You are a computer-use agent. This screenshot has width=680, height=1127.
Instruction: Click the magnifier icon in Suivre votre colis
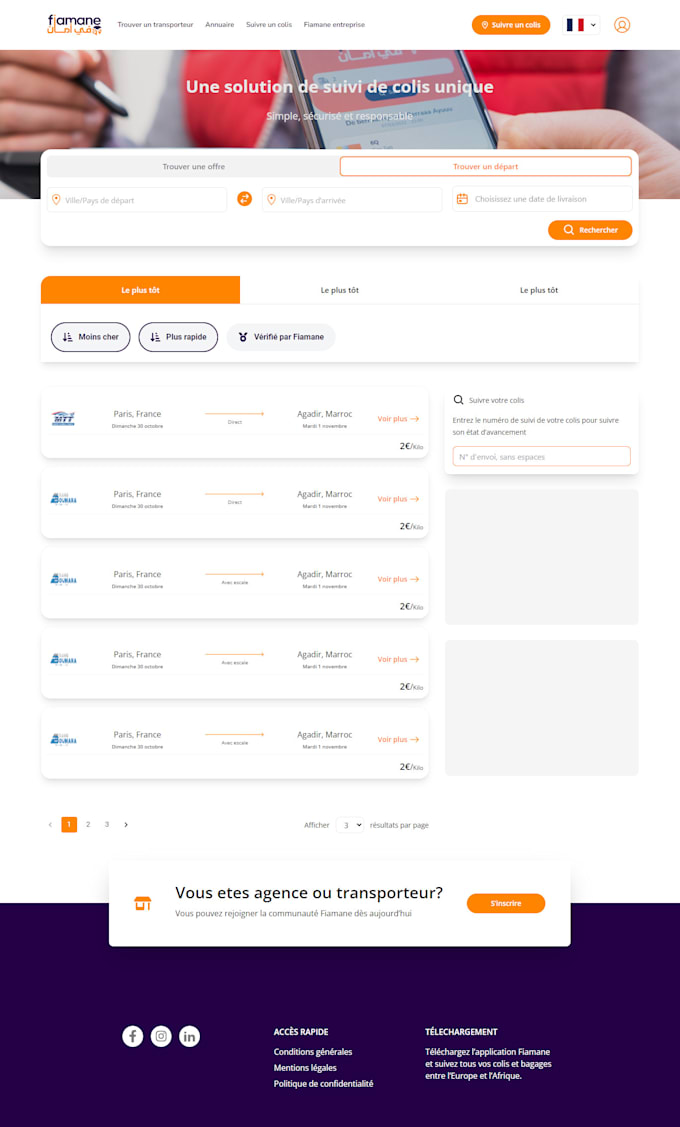point(459,400)
